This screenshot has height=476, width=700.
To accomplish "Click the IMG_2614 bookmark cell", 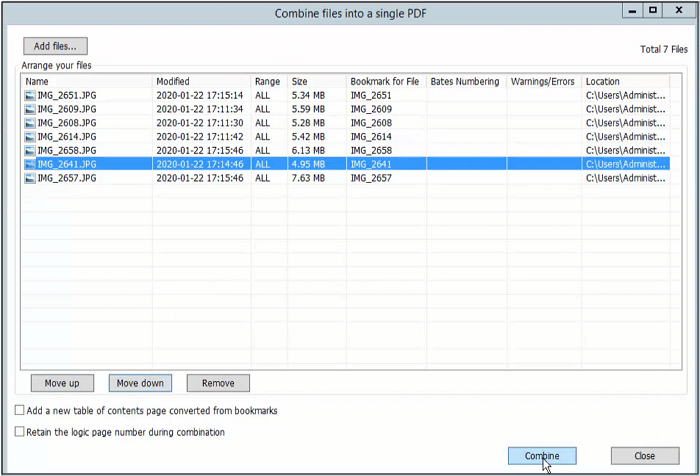I will (x=371, y=137).
